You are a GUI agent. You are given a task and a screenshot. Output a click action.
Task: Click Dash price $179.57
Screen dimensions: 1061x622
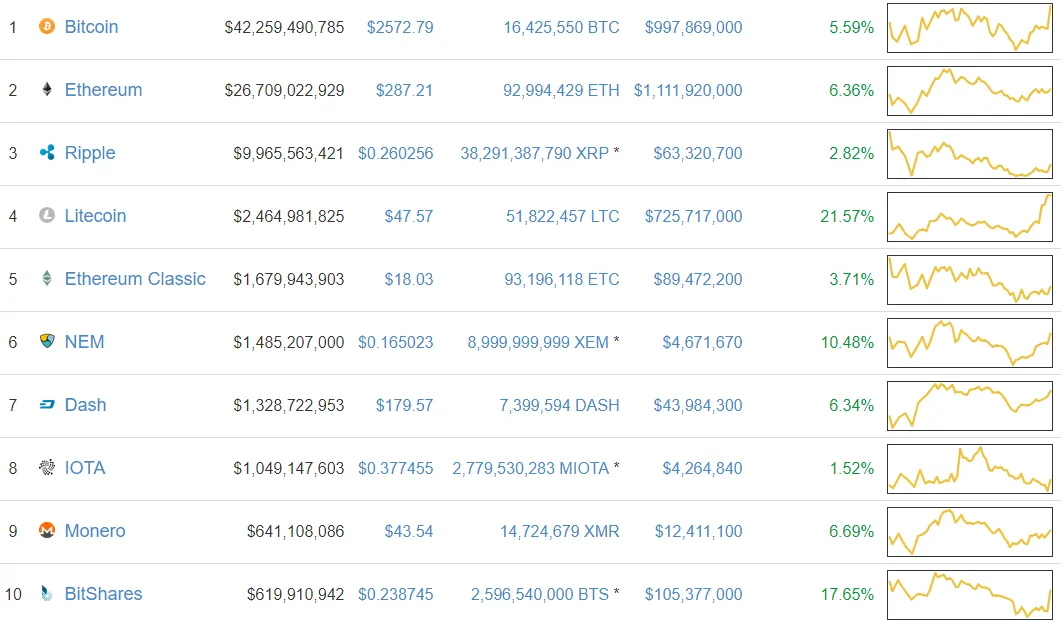[x=404, y=405]
